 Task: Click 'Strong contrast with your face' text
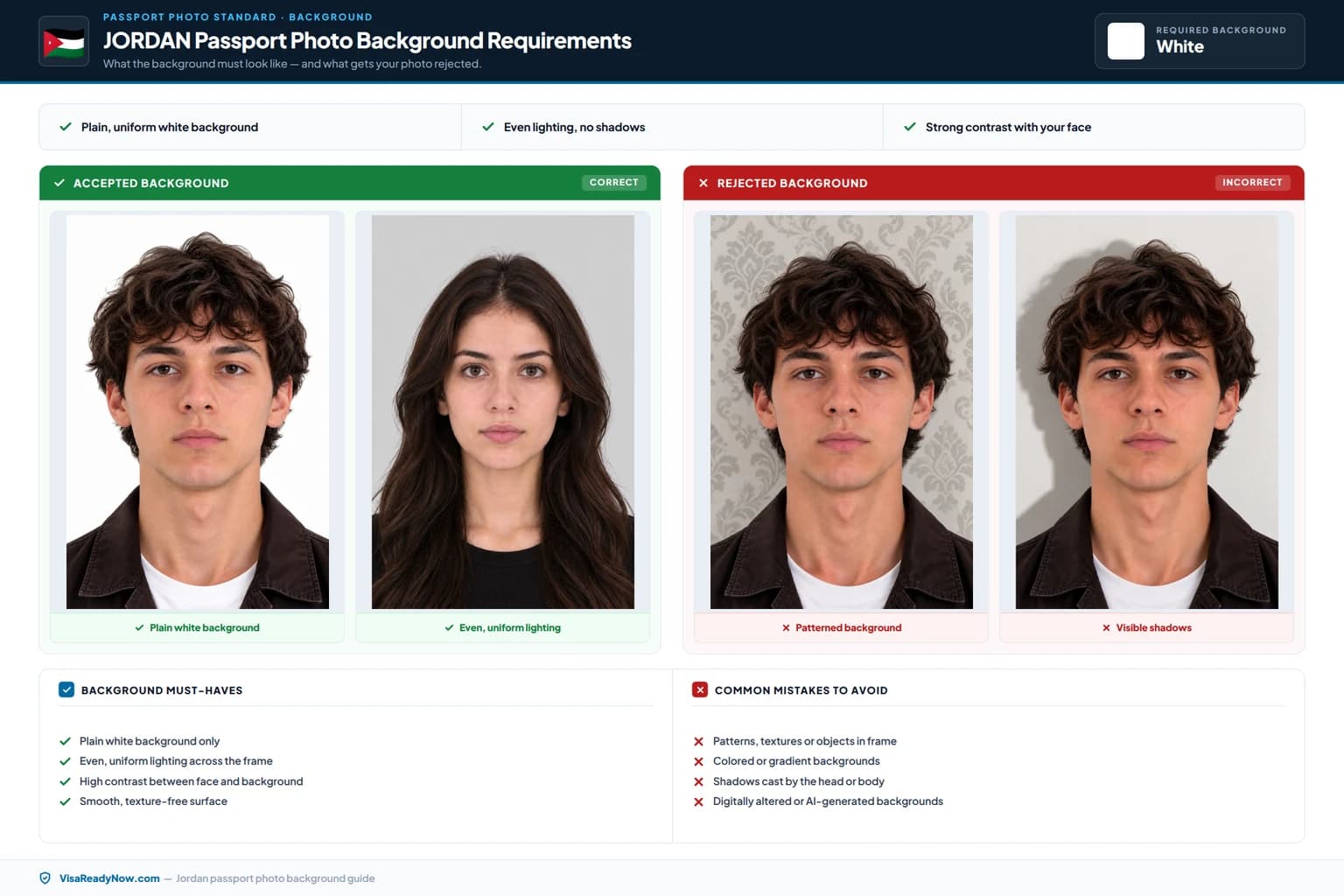(x=1008, y=127)
